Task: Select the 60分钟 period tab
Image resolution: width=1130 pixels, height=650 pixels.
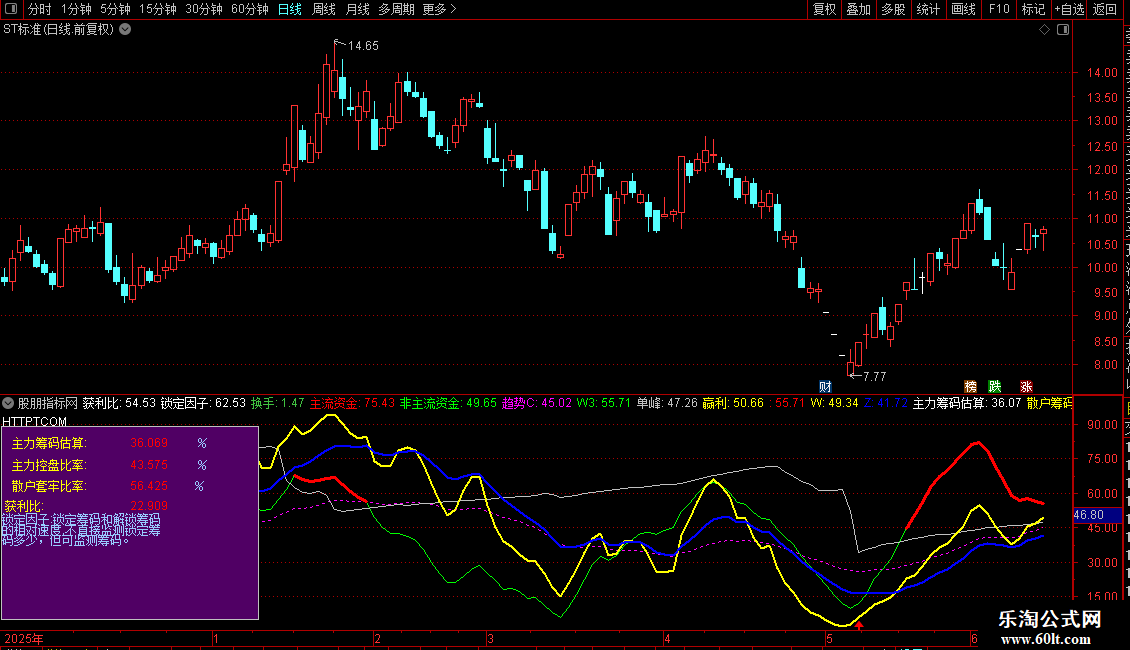Action: tap(250, 9)
